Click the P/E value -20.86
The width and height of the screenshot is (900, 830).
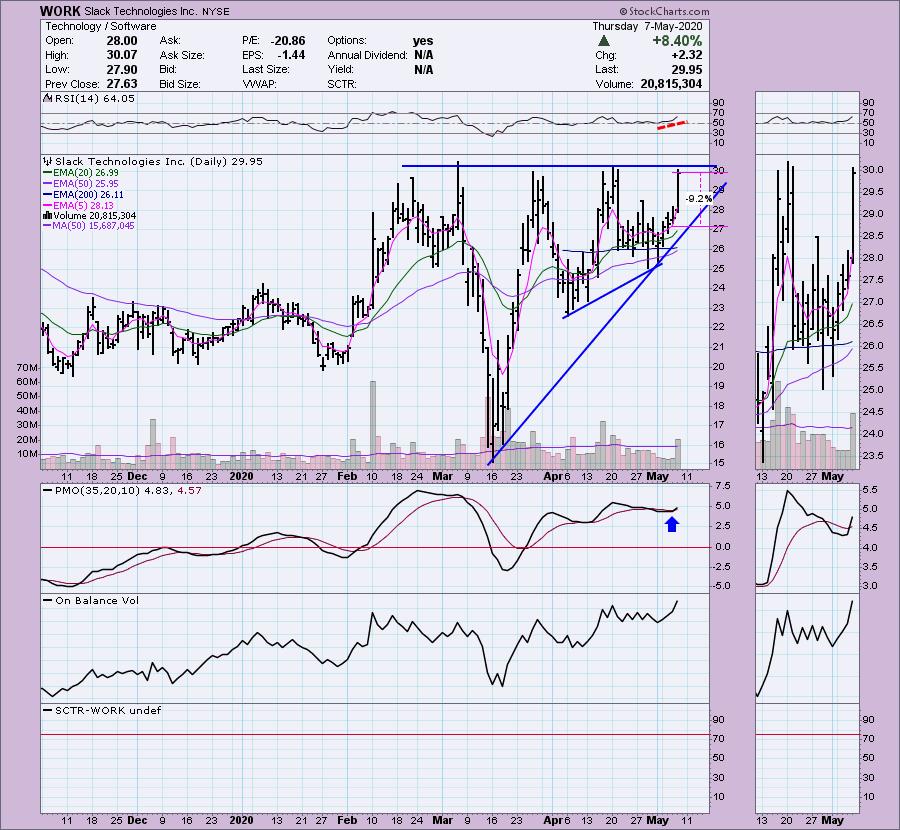tap(288, 41)
